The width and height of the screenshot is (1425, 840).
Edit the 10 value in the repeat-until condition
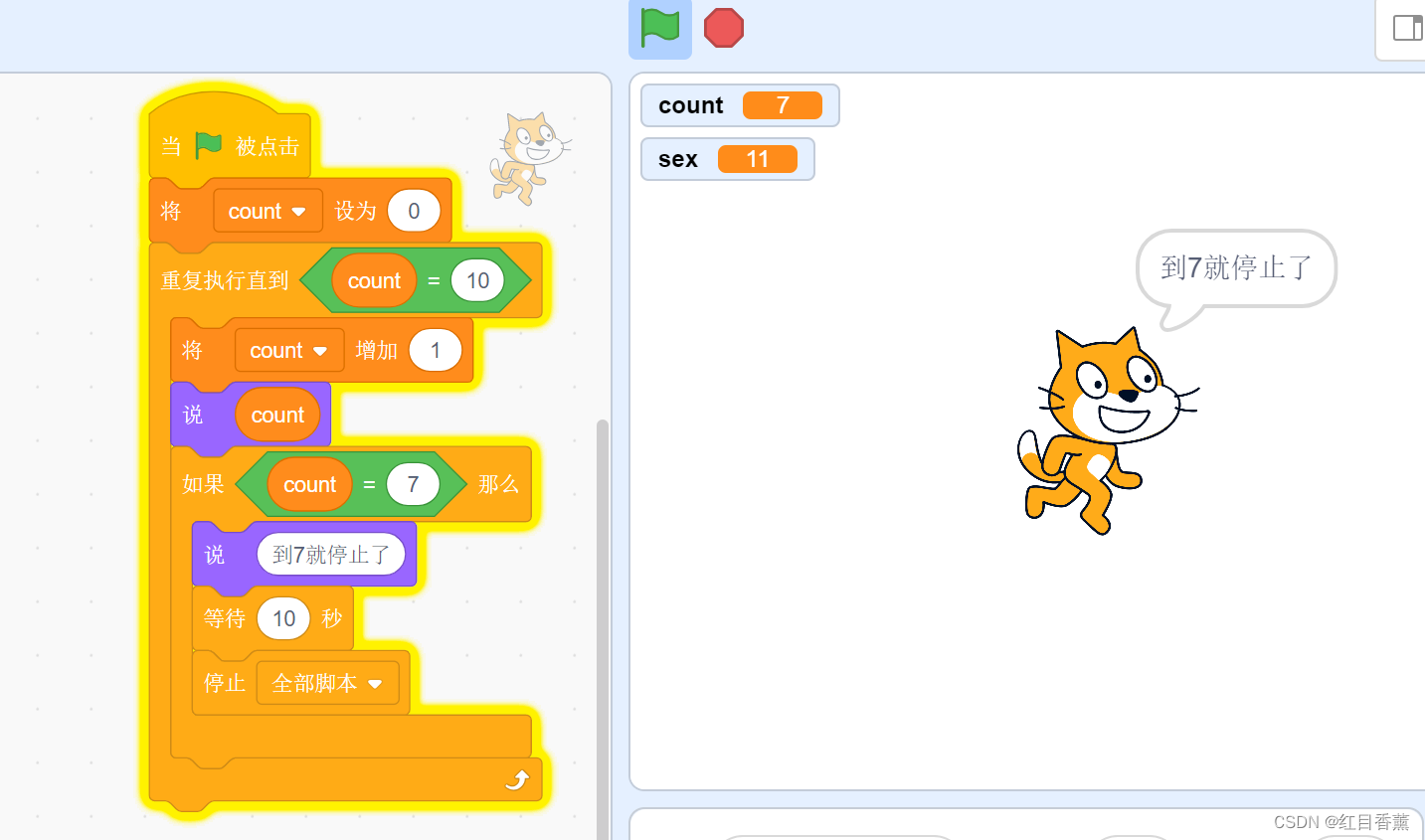(x=478, y=280)
